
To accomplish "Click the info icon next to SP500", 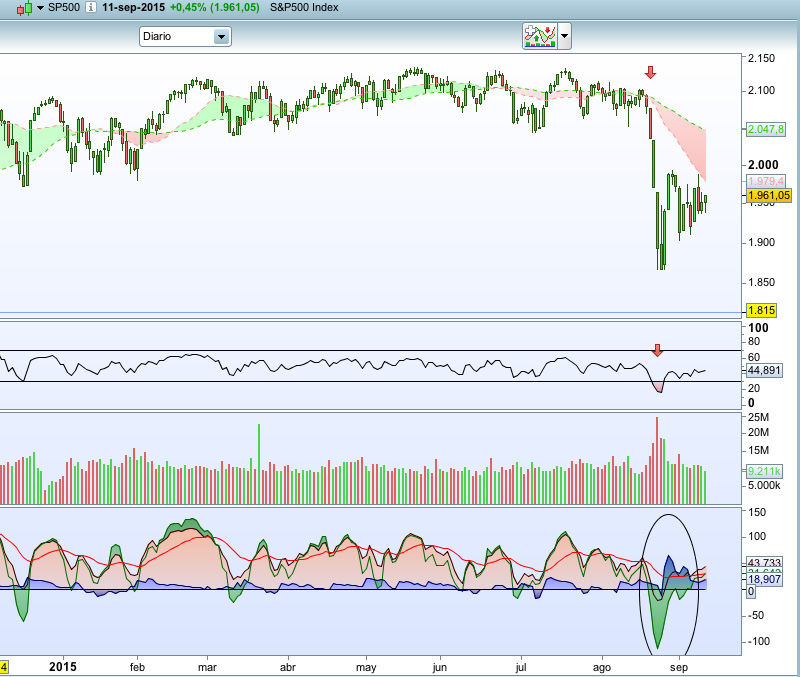I will (90, 8).
